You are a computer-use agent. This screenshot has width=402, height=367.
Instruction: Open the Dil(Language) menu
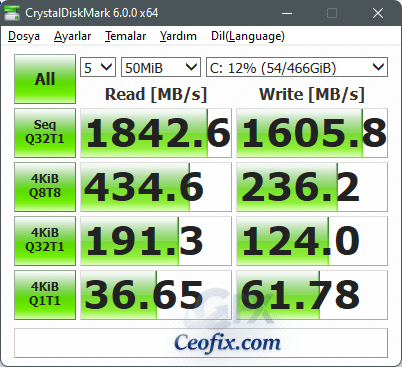point(248,36)
